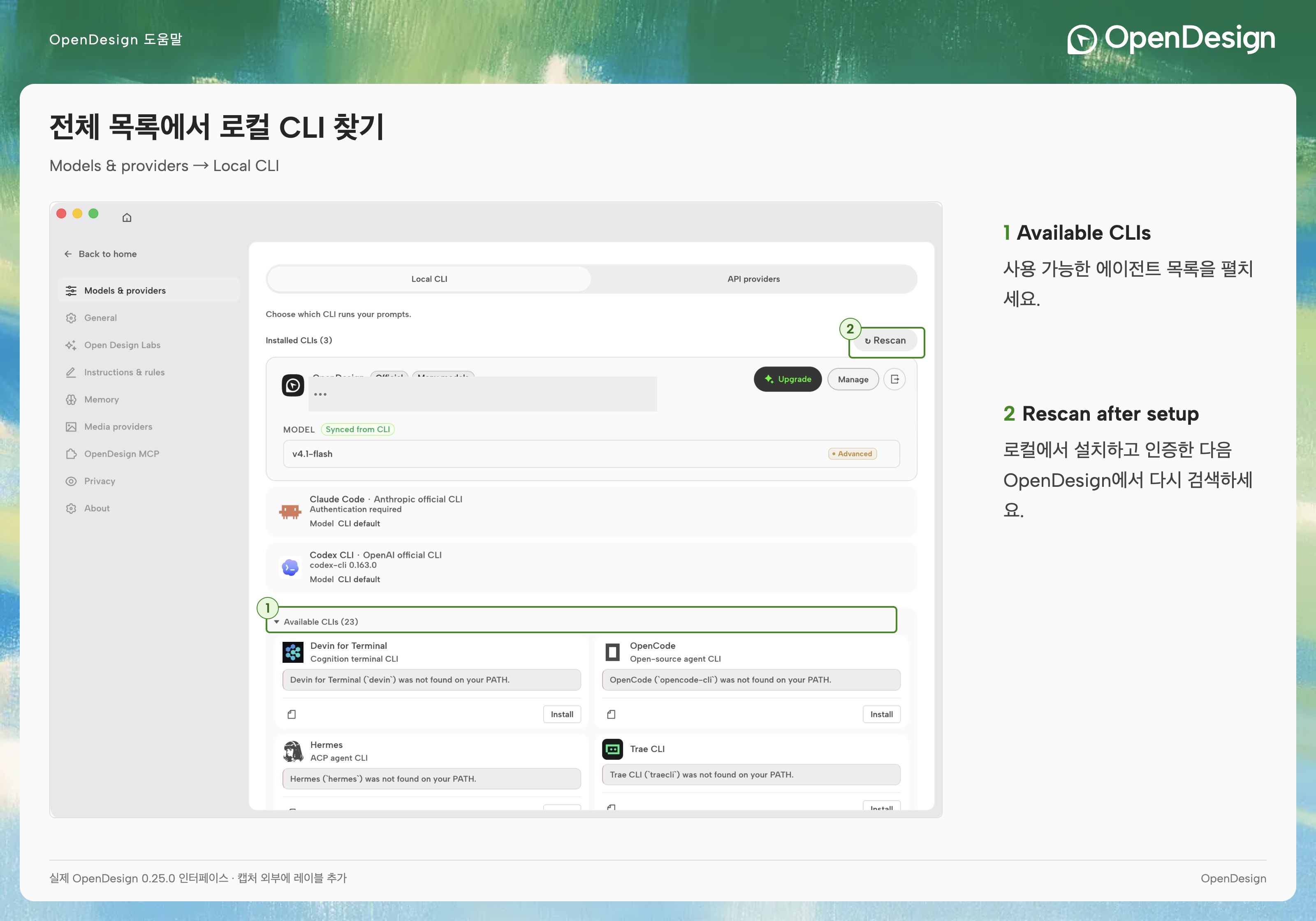
Task: Select the Codex CLI row
Action: (591, 567)
